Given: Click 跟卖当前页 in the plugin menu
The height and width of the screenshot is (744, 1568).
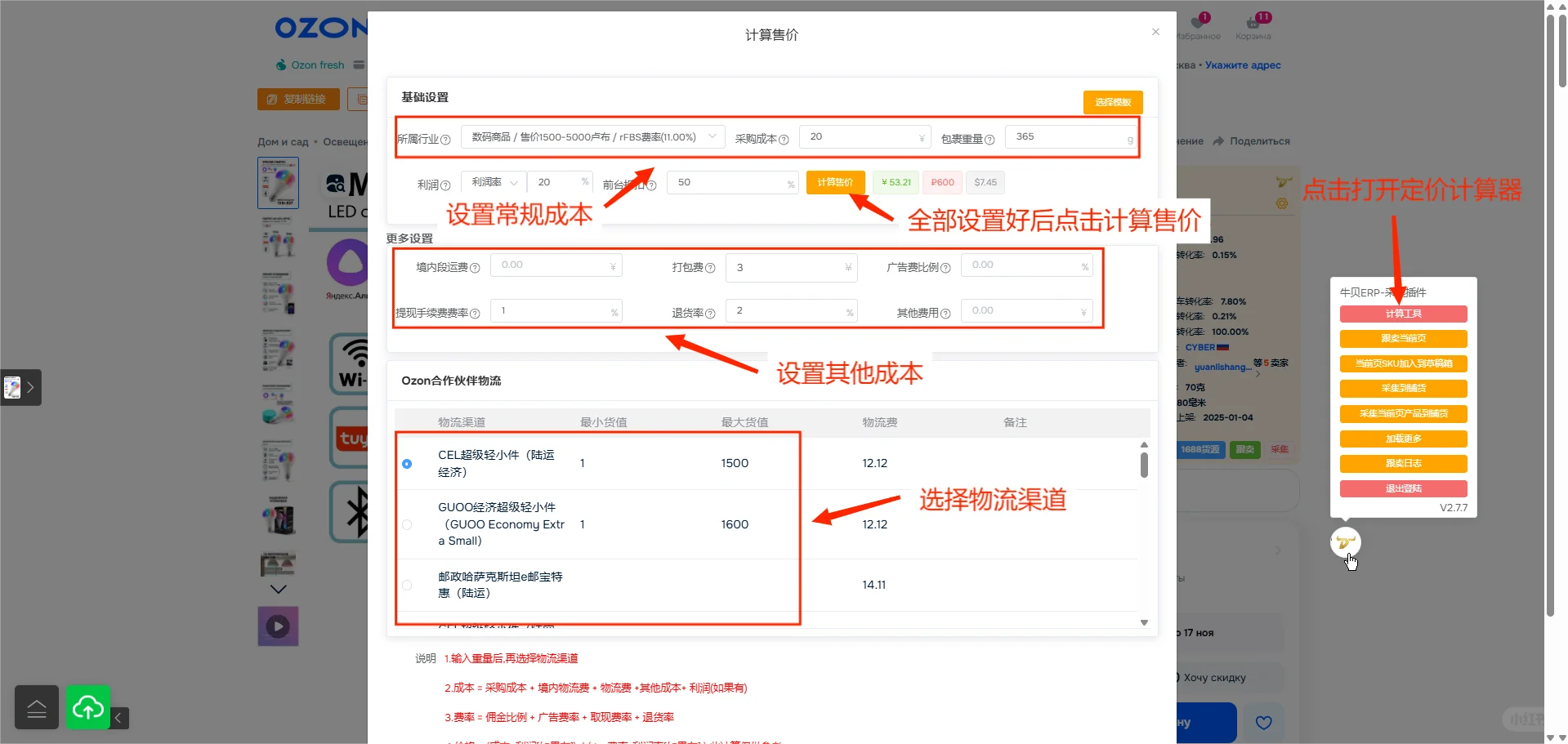Looking at the screenshot, I should pos(1403,339).
